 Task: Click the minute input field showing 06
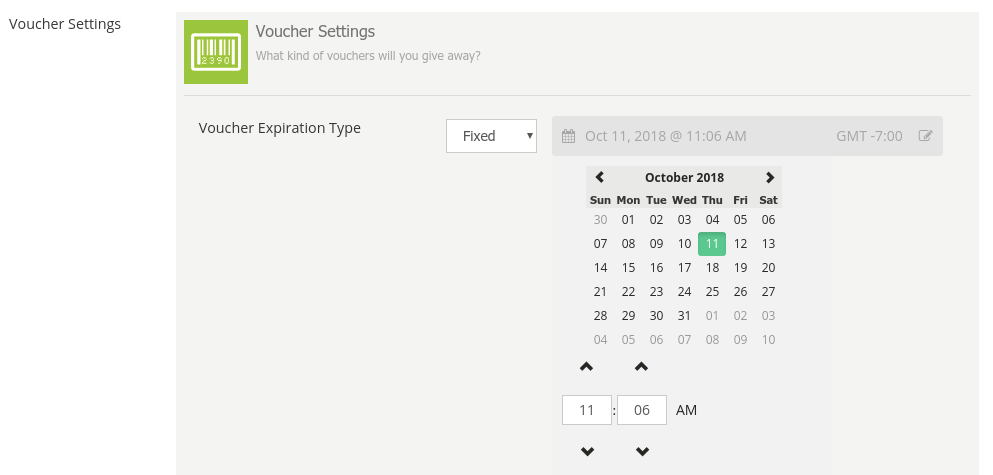[642, 410]
